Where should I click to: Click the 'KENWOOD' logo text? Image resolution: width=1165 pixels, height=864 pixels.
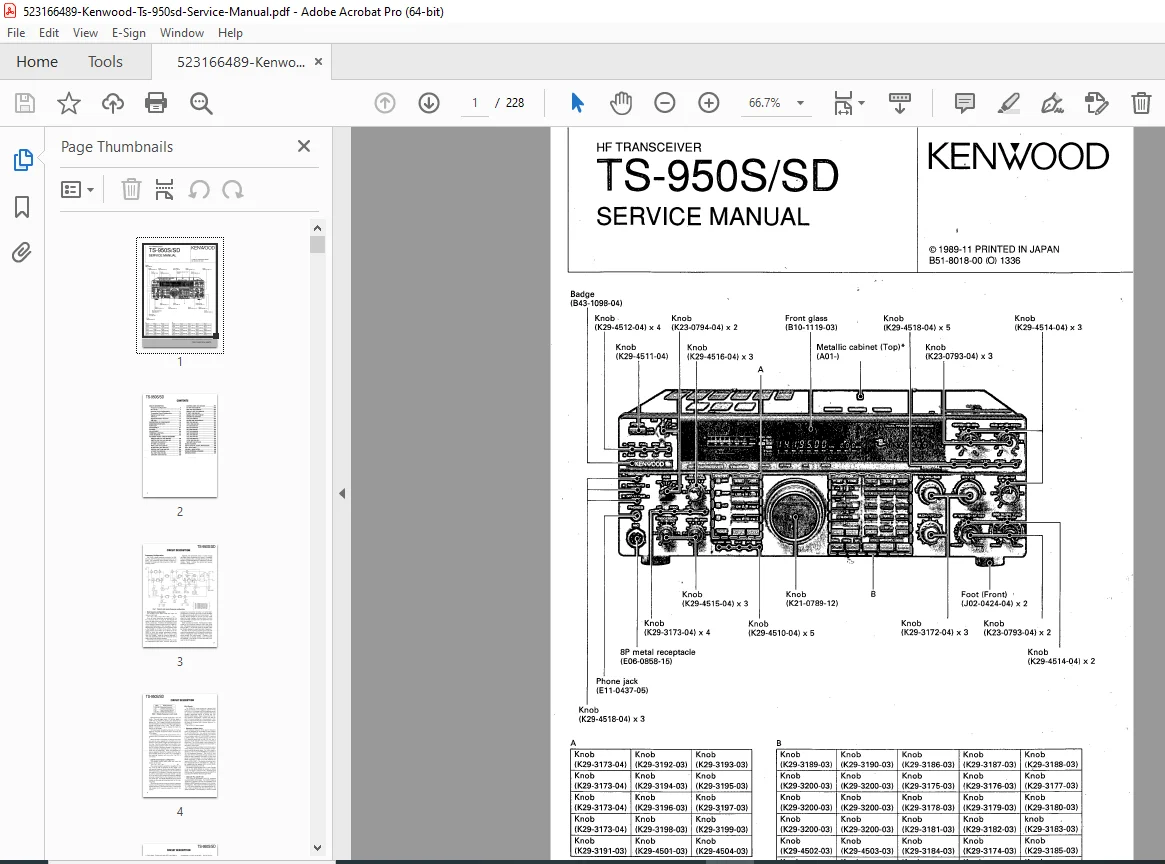[x=1018, y=157]
